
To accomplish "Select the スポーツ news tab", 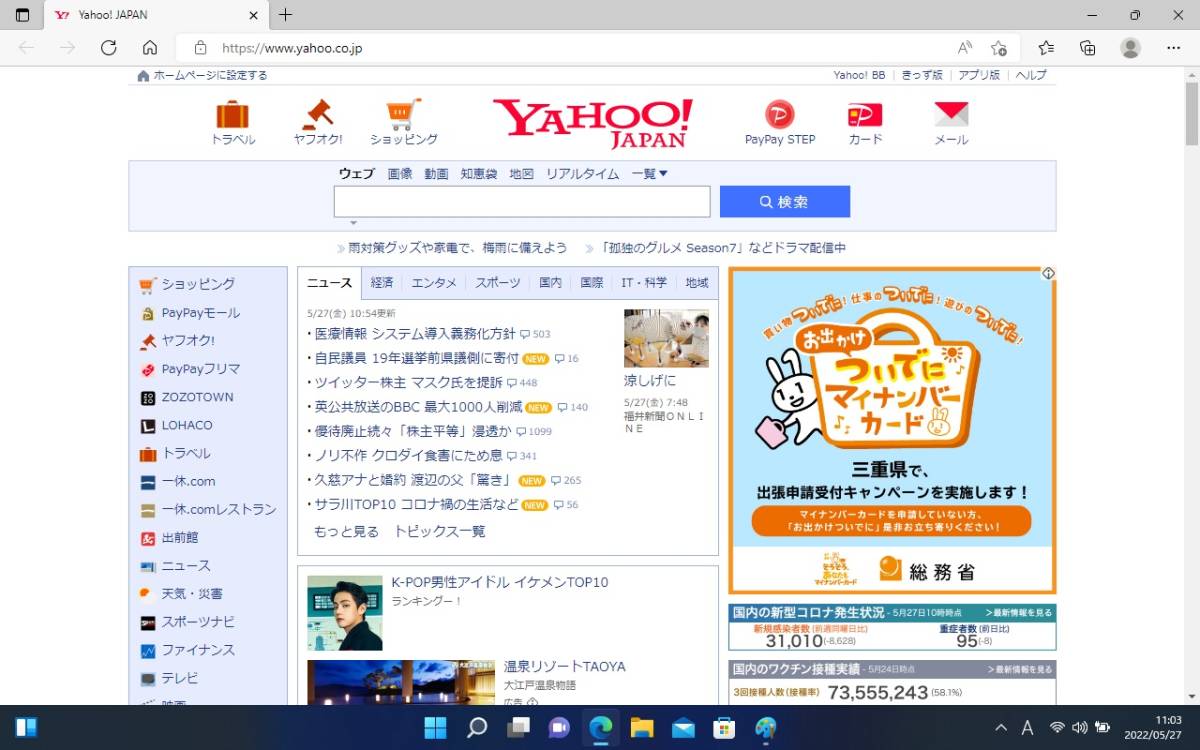I will (498, 283).
